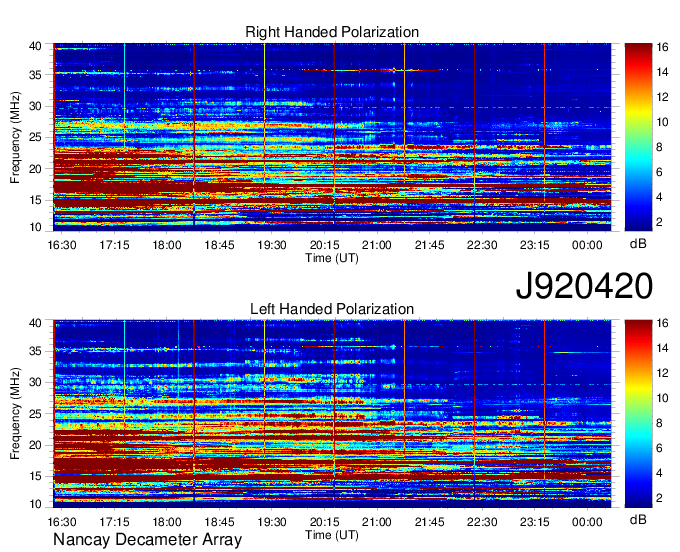
Task: Click the 8 dB tick on Right Handed colorbar
Action: pos(659,147)
